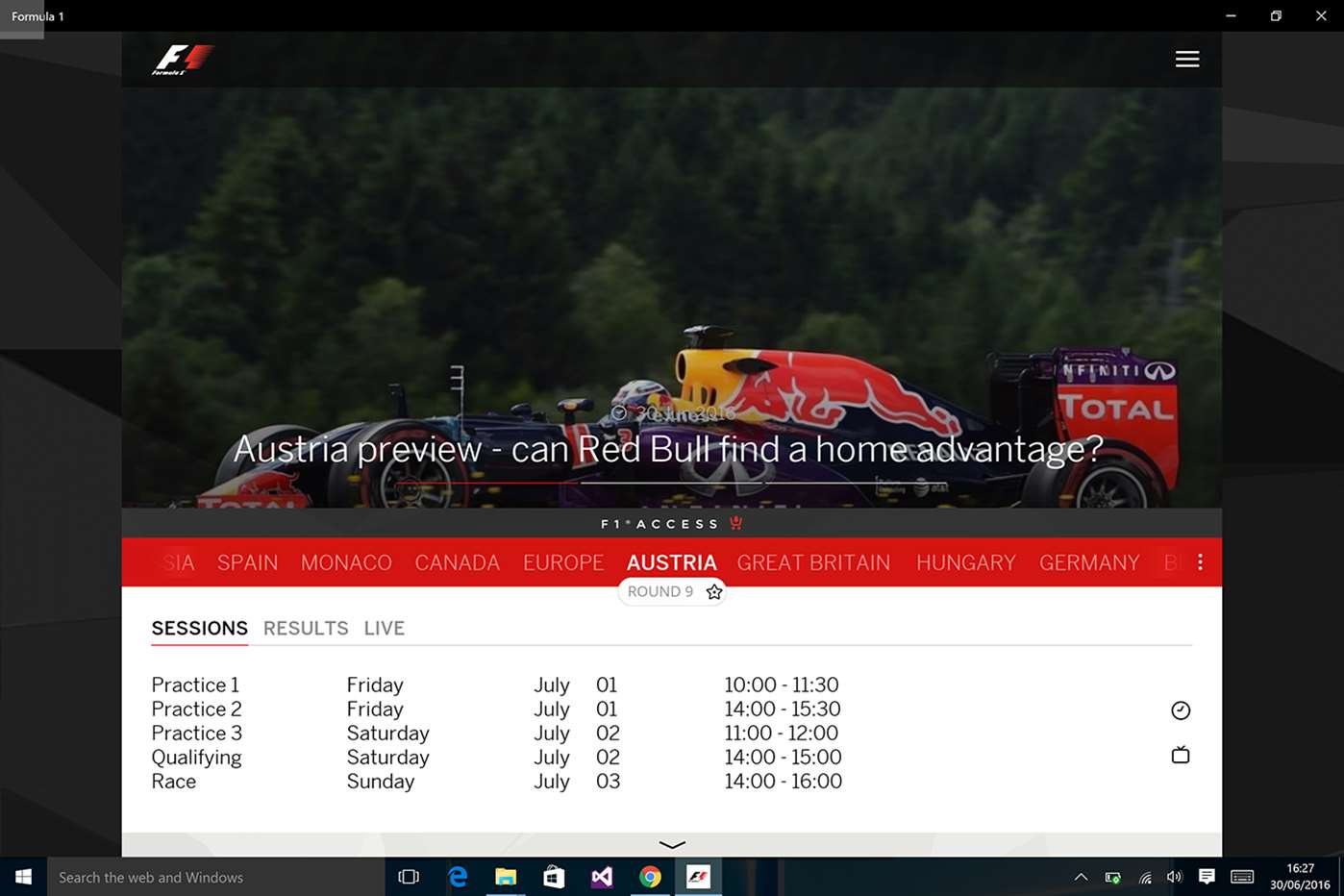
Task: Open File Explorer from the taskbar
Action: pos(506,877)
